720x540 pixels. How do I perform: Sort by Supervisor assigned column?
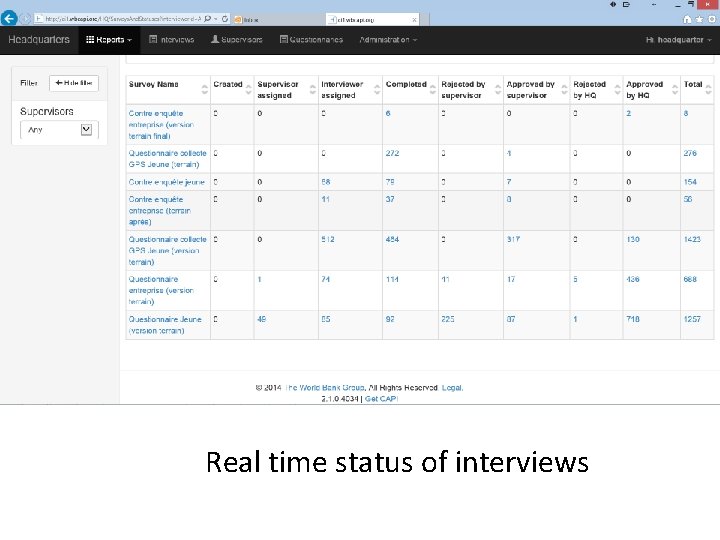pyautogui.click(x=286, y=90)
